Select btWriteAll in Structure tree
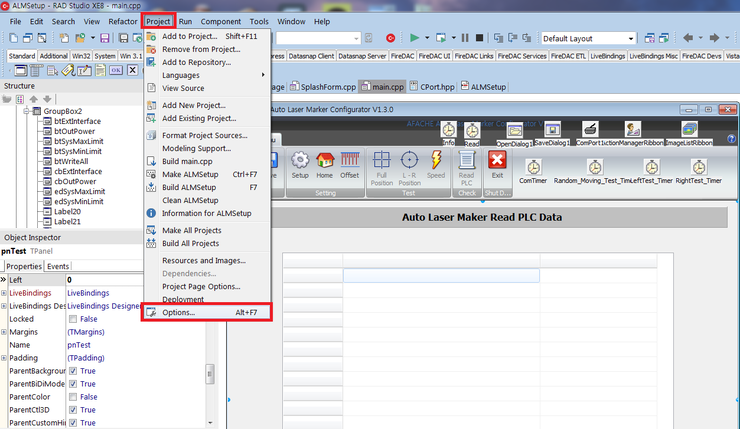Screen dimensions: 740x429 (x=71, y=161)
